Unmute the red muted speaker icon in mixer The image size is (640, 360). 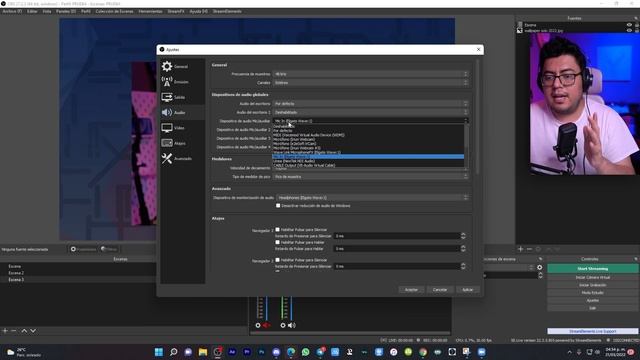[267, 325]
